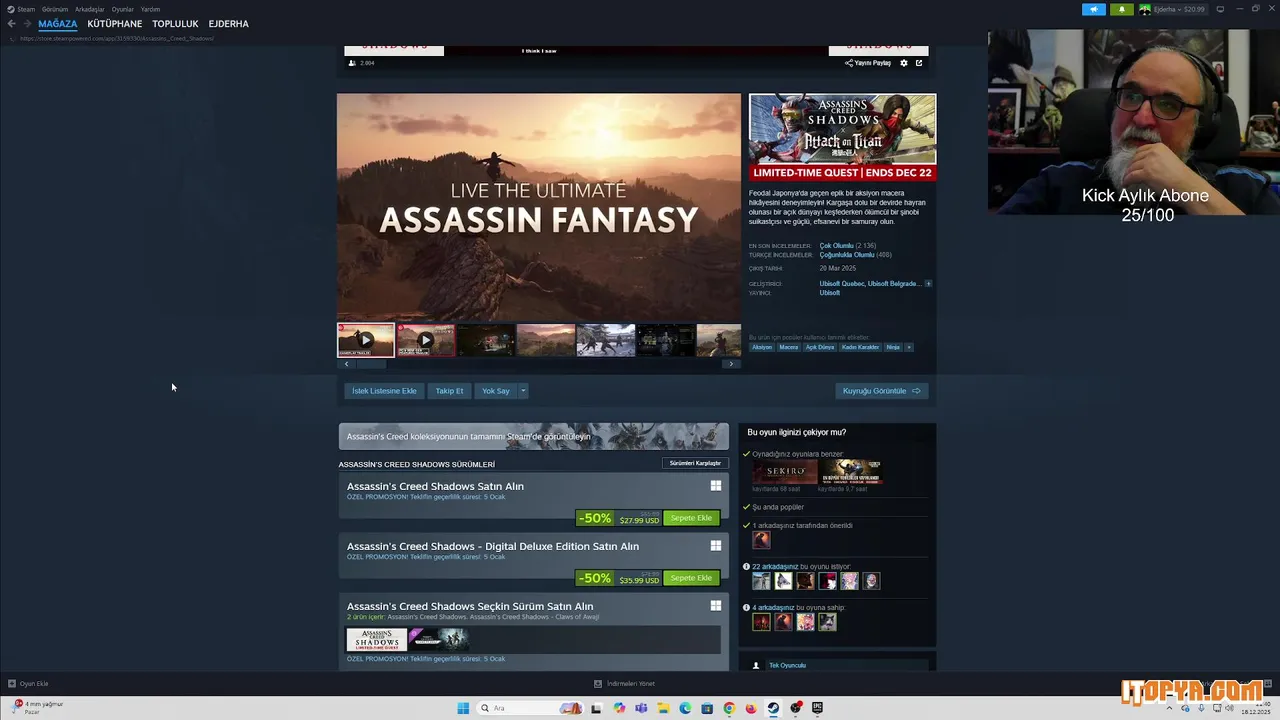Open Microsoft Teams taskbar icon
Screen dimensions: 1280x720
[x=641, y=708]
